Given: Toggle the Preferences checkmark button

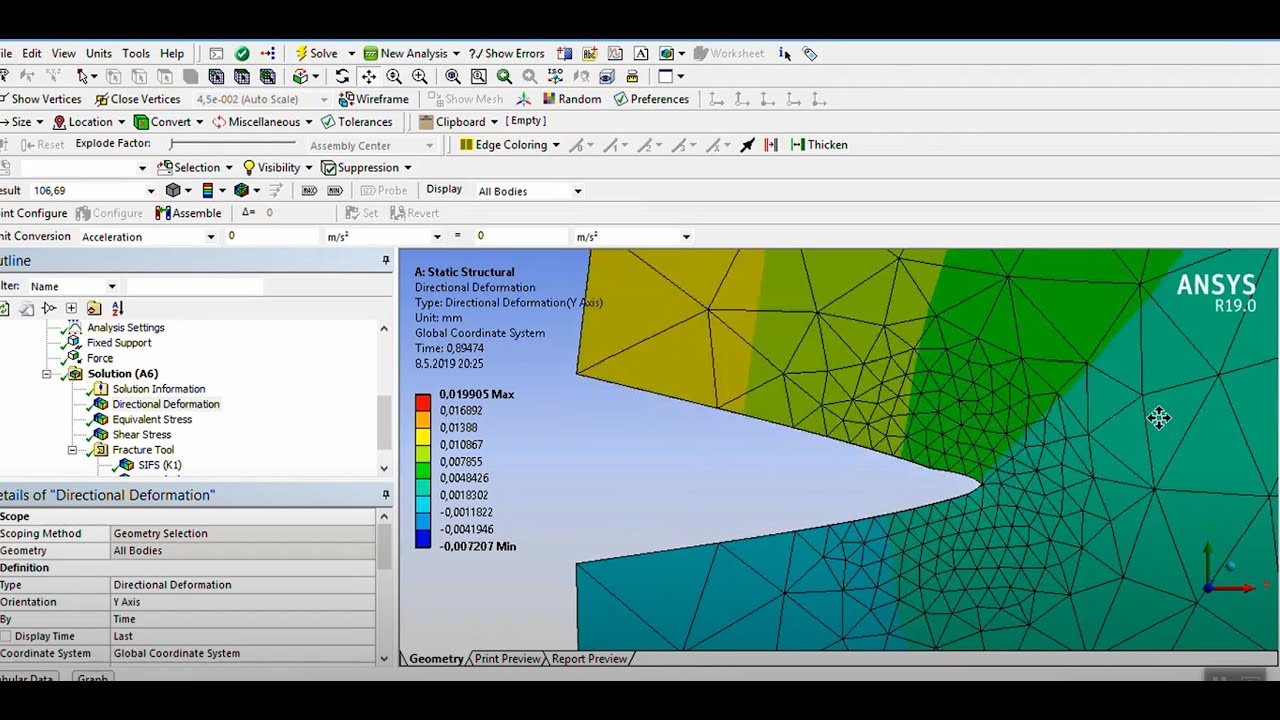Looking at the screenshot, I should (x=651, y=99).
